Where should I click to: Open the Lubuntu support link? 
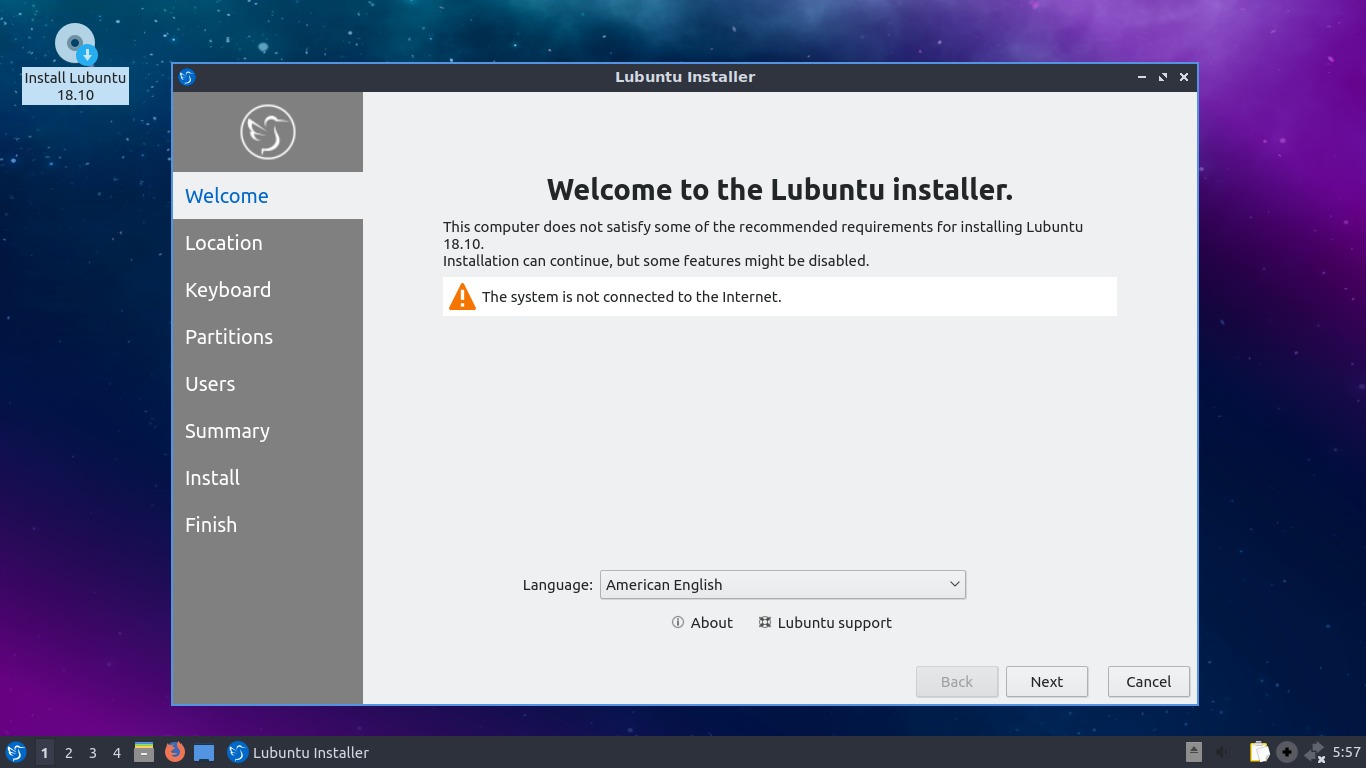coord(825,622)
